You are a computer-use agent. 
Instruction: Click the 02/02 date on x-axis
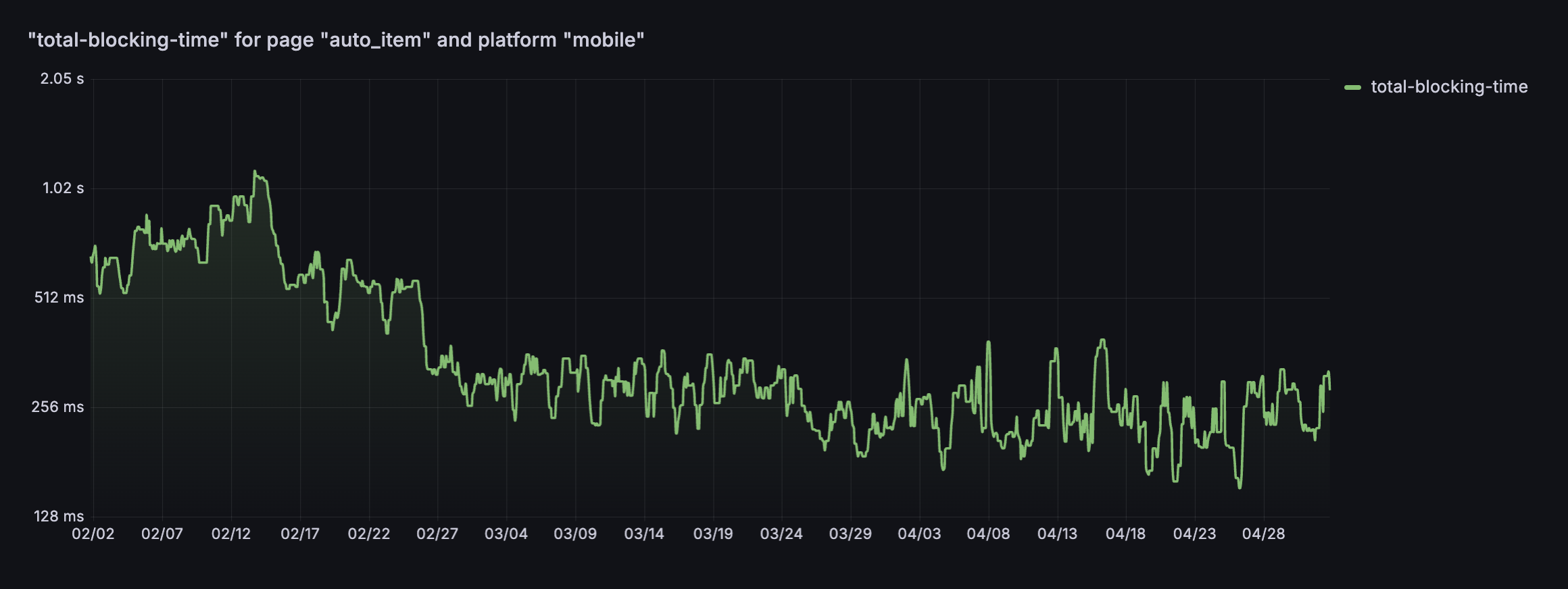pyautogui.click(x=93, y=534)
